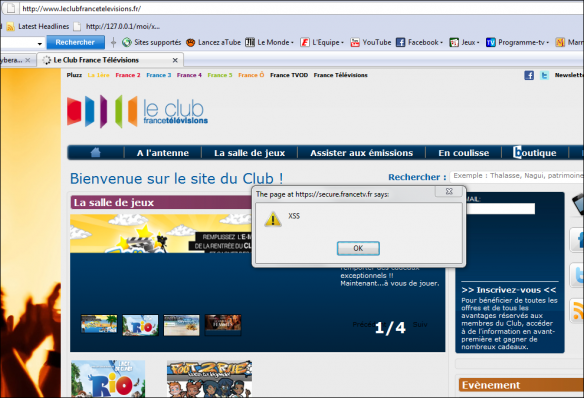This screenshot has width=584, height=398.
Task: Click the browser address bar URL
Action: pyautogui.click(x=82, y=9)
